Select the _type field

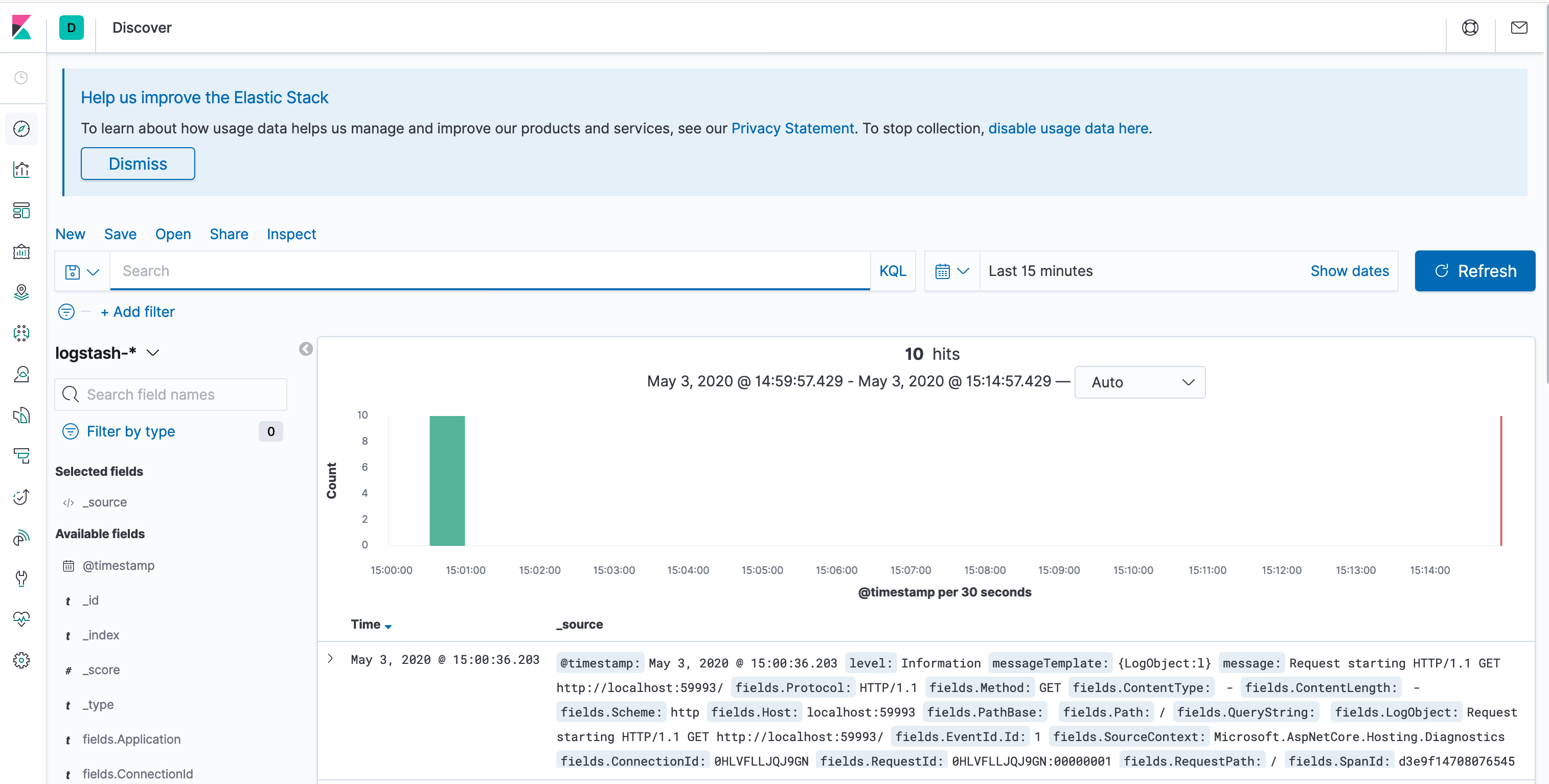98,705
